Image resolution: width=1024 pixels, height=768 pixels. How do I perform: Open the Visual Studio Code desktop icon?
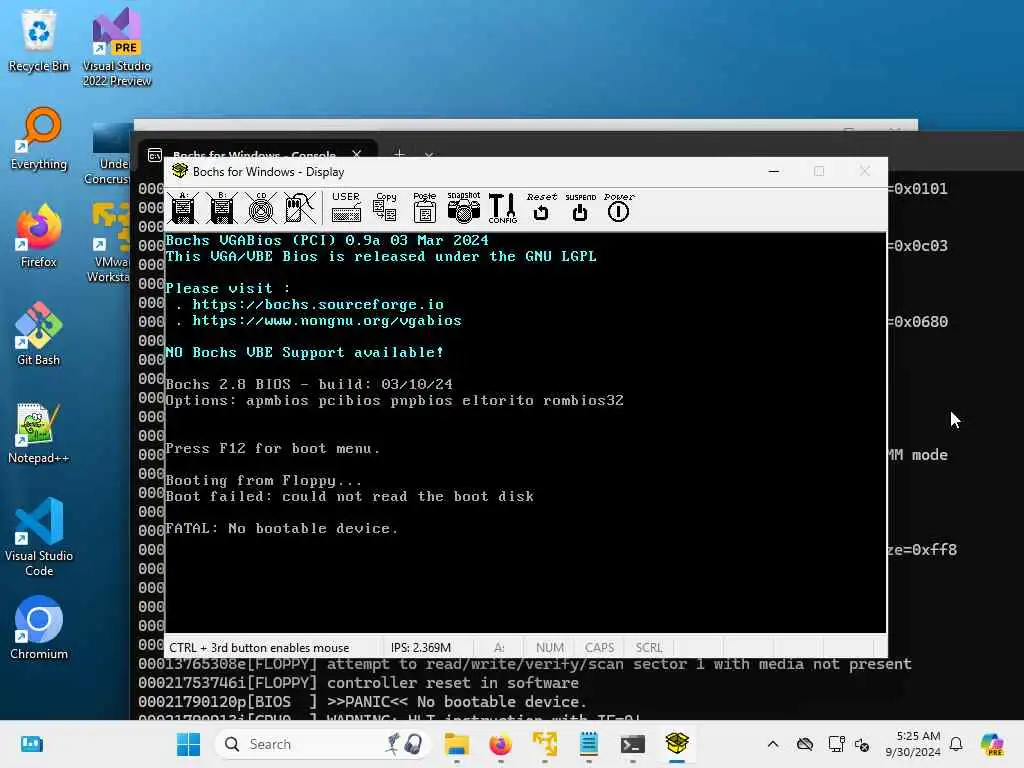point(39,537)
